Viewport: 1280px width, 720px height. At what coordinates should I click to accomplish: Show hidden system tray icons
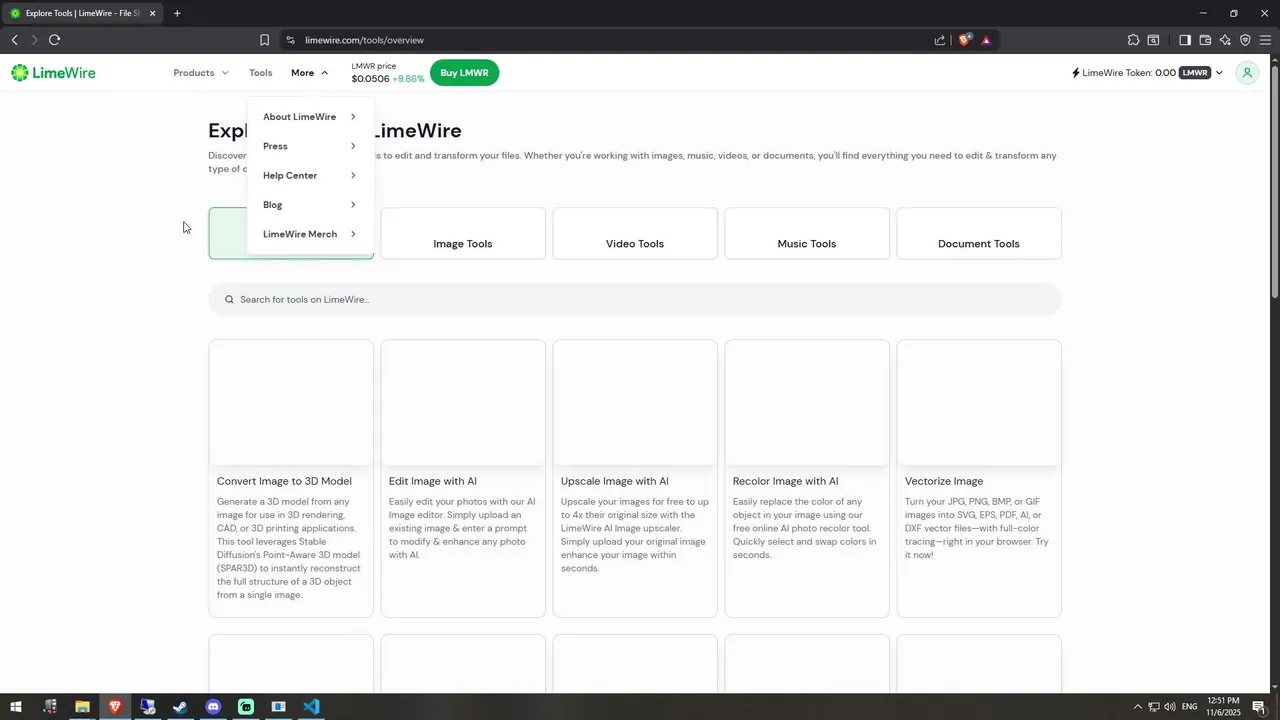click(x=1137, y=707)
